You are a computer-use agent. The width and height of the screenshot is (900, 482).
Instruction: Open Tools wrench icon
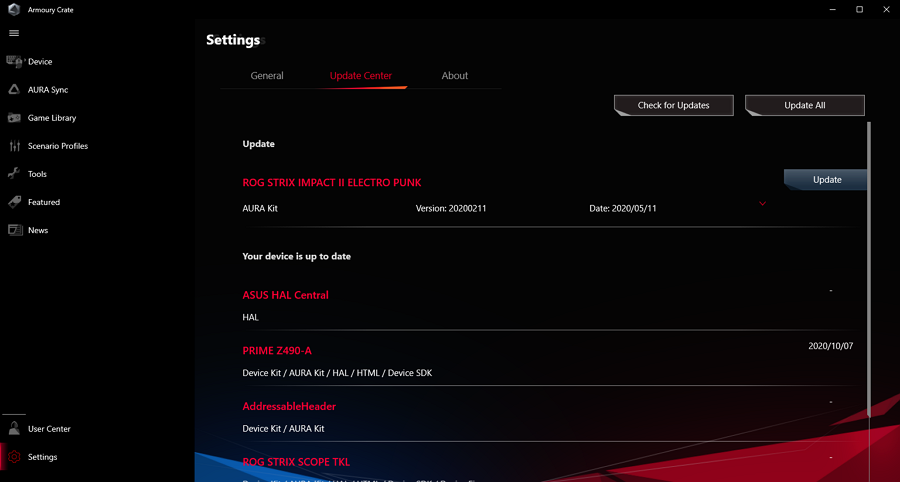tap(14, 174)
